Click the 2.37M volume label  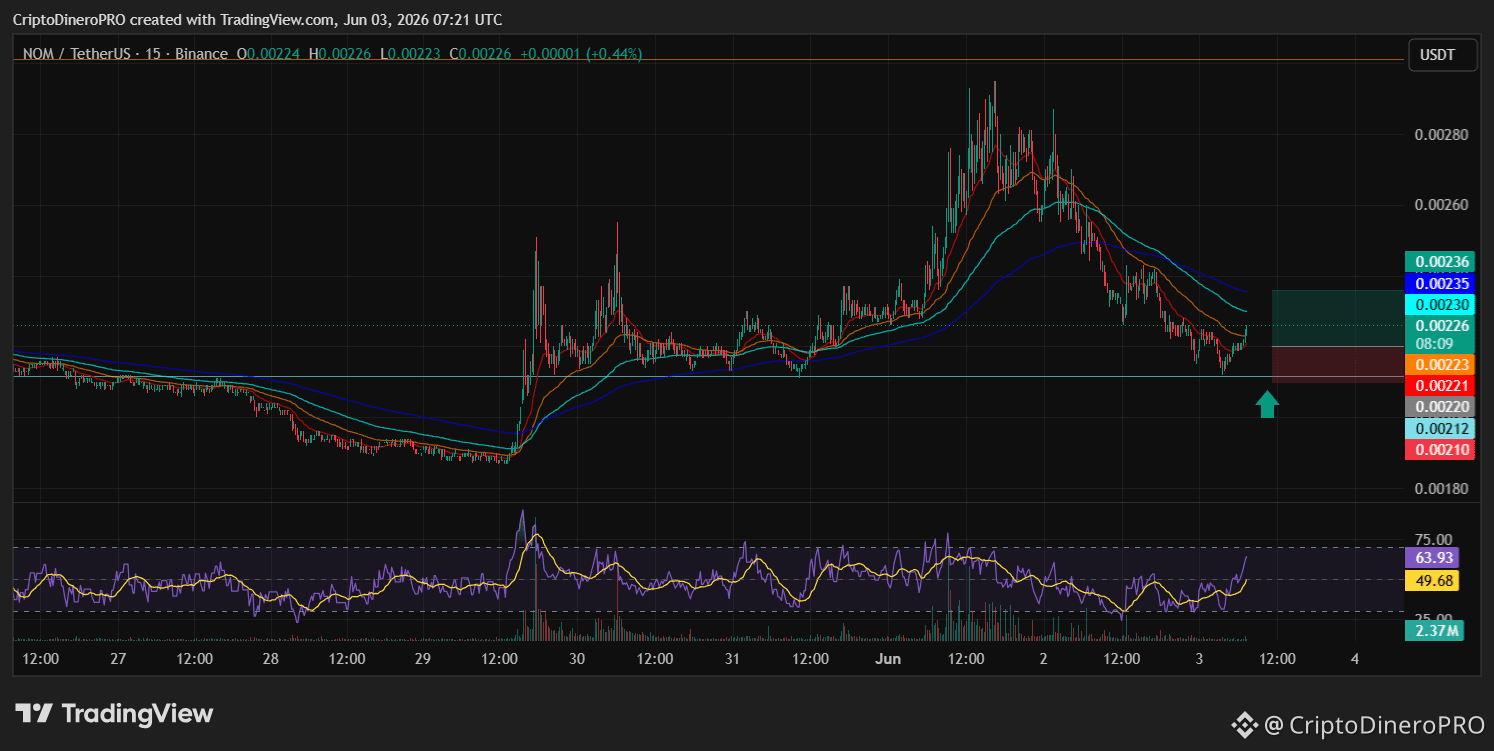(1434, 630)
